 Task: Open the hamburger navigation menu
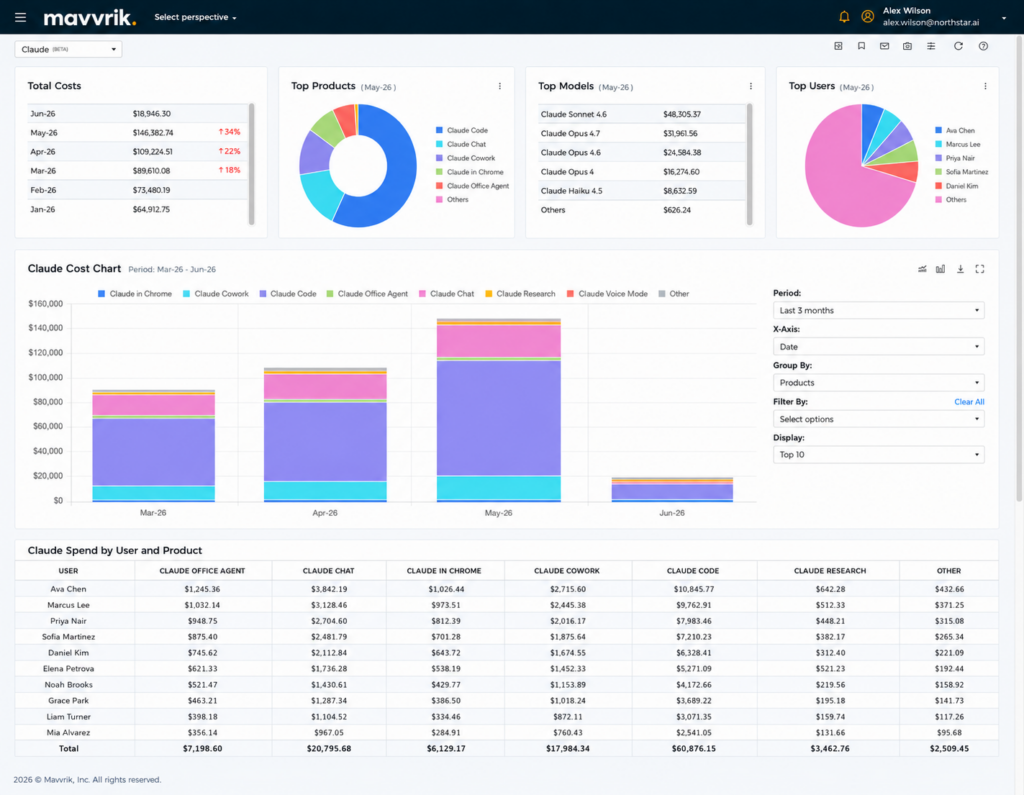point(20,17)
